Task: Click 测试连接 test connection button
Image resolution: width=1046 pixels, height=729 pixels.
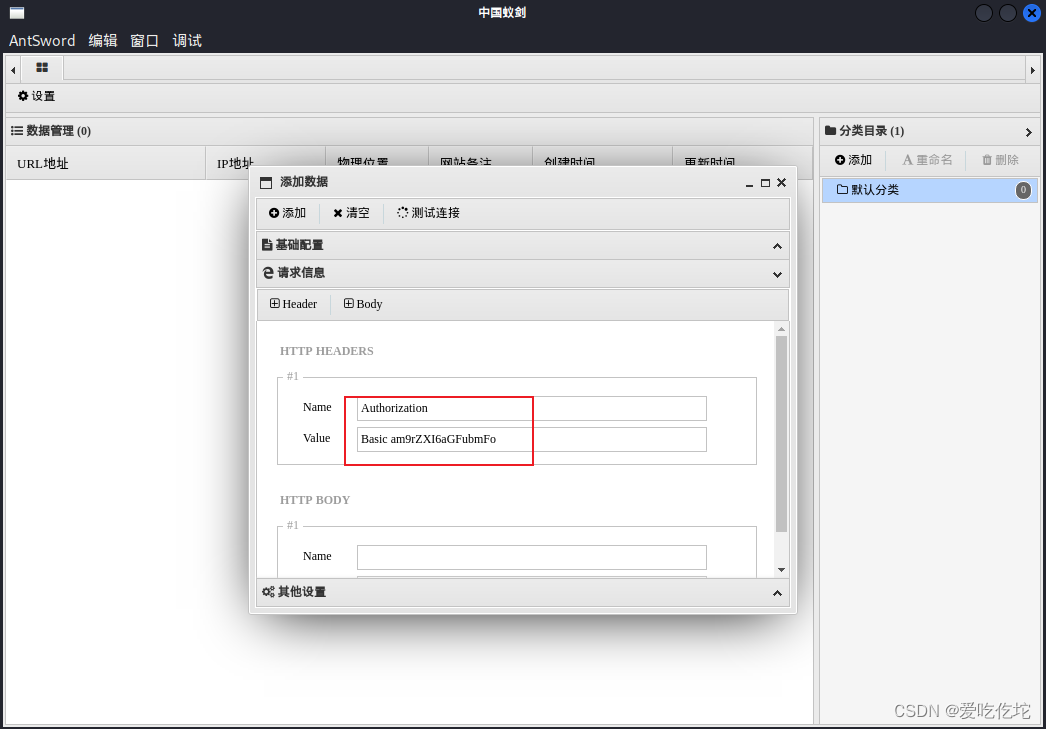Action: [x=428, y=213]
